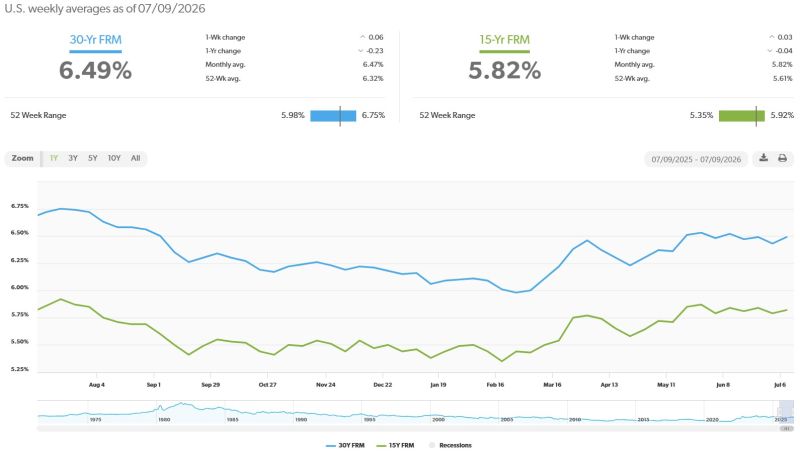Click the Jul 6 x-axis label
The image size is (800, 455).
(780, 385)
